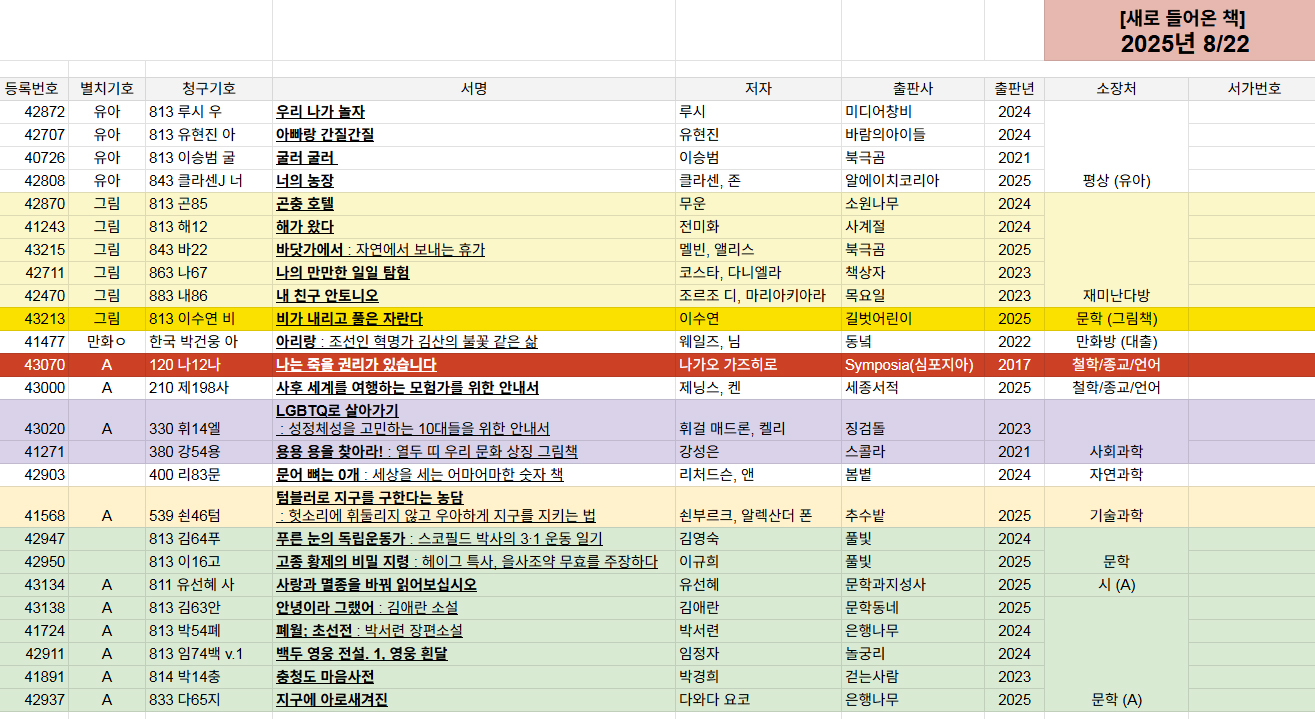Viewport: 1315px width, 719px height.
Task: Select call number cell 한국 박건웅 아
Action: pos(209,342)
